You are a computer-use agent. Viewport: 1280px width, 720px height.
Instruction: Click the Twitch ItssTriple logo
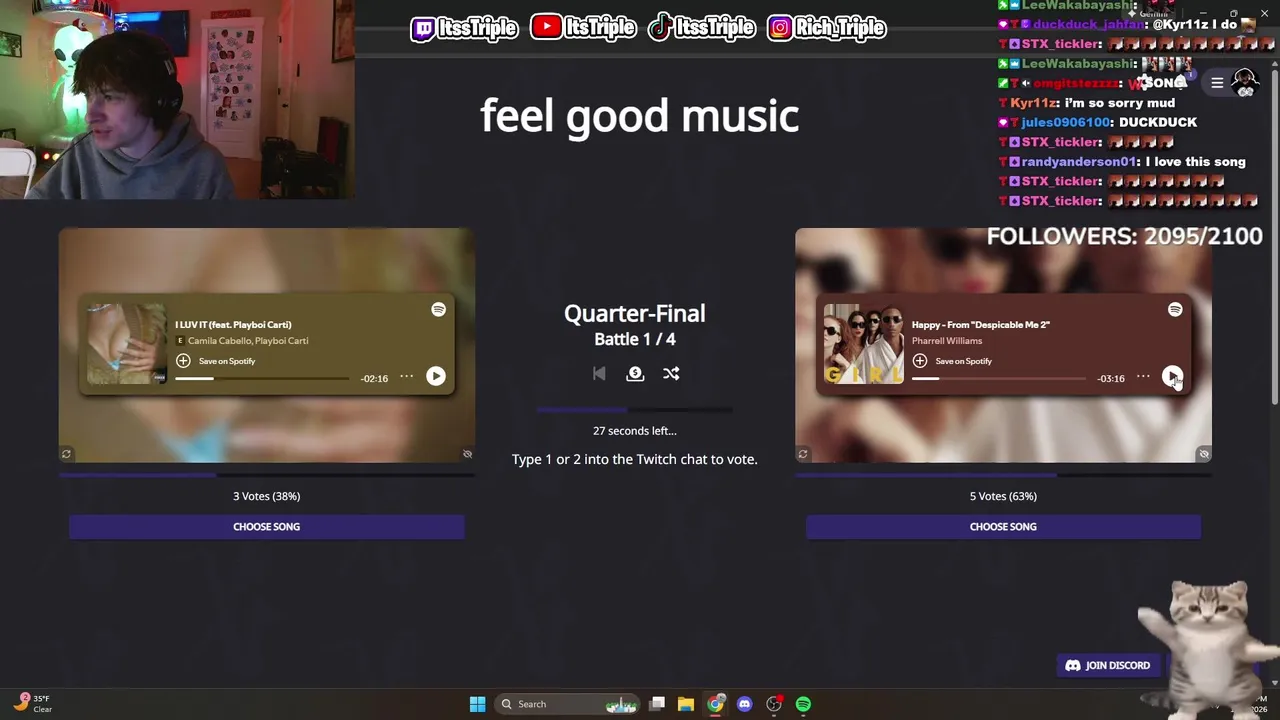[x=464, y=28]
